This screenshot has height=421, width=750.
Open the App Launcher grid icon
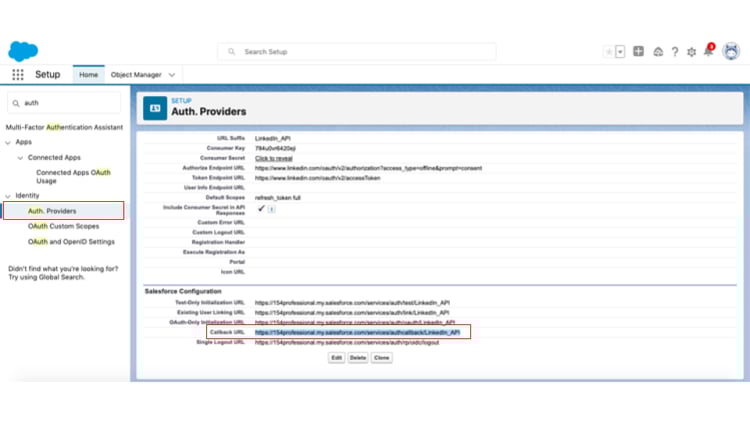pyautogui.click(x=18, y=75)
